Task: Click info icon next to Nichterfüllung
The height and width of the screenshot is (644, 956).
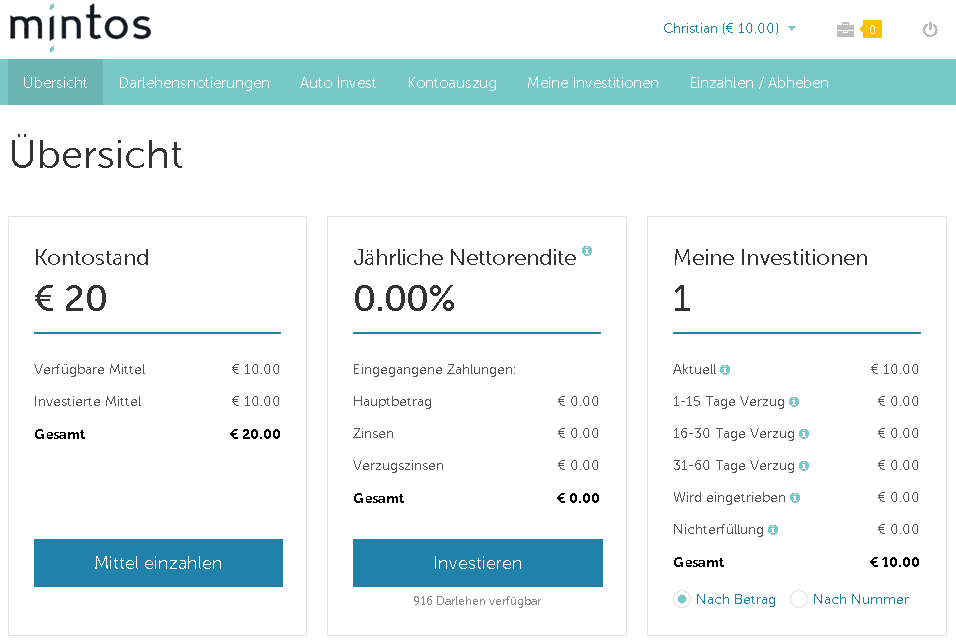Action: pyautogui.click(x=773, y=530)
